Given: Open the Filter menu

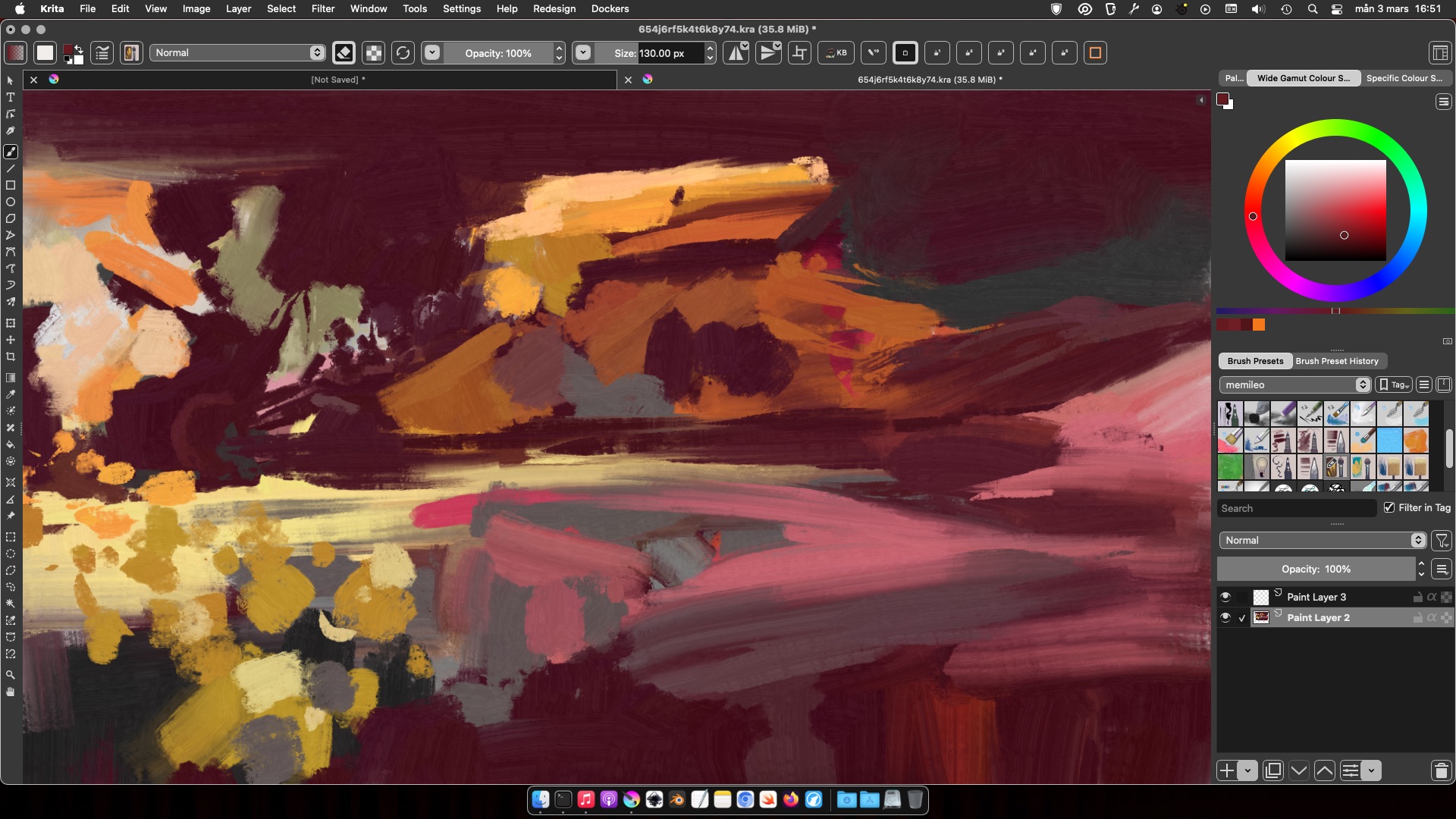Looking at the screenshot, I should (322, 9).
